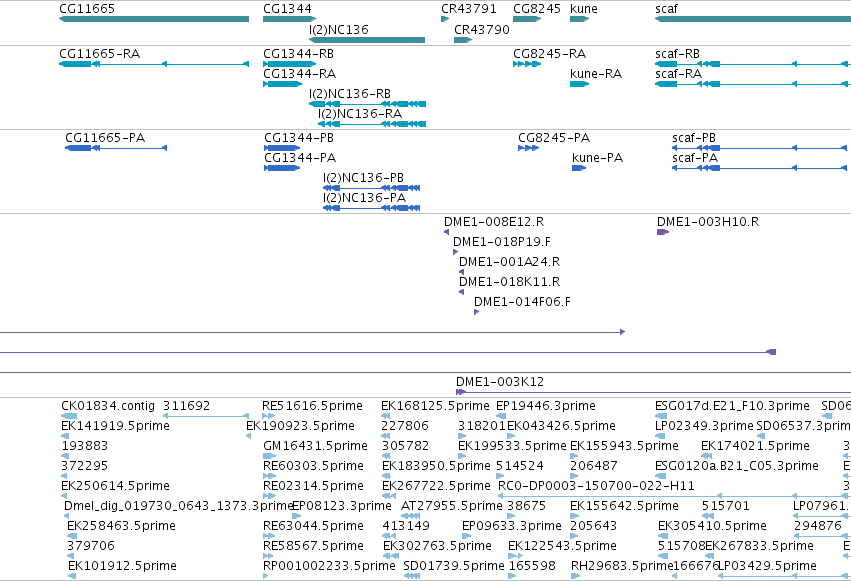Select the kune gene label

(584, 9)
